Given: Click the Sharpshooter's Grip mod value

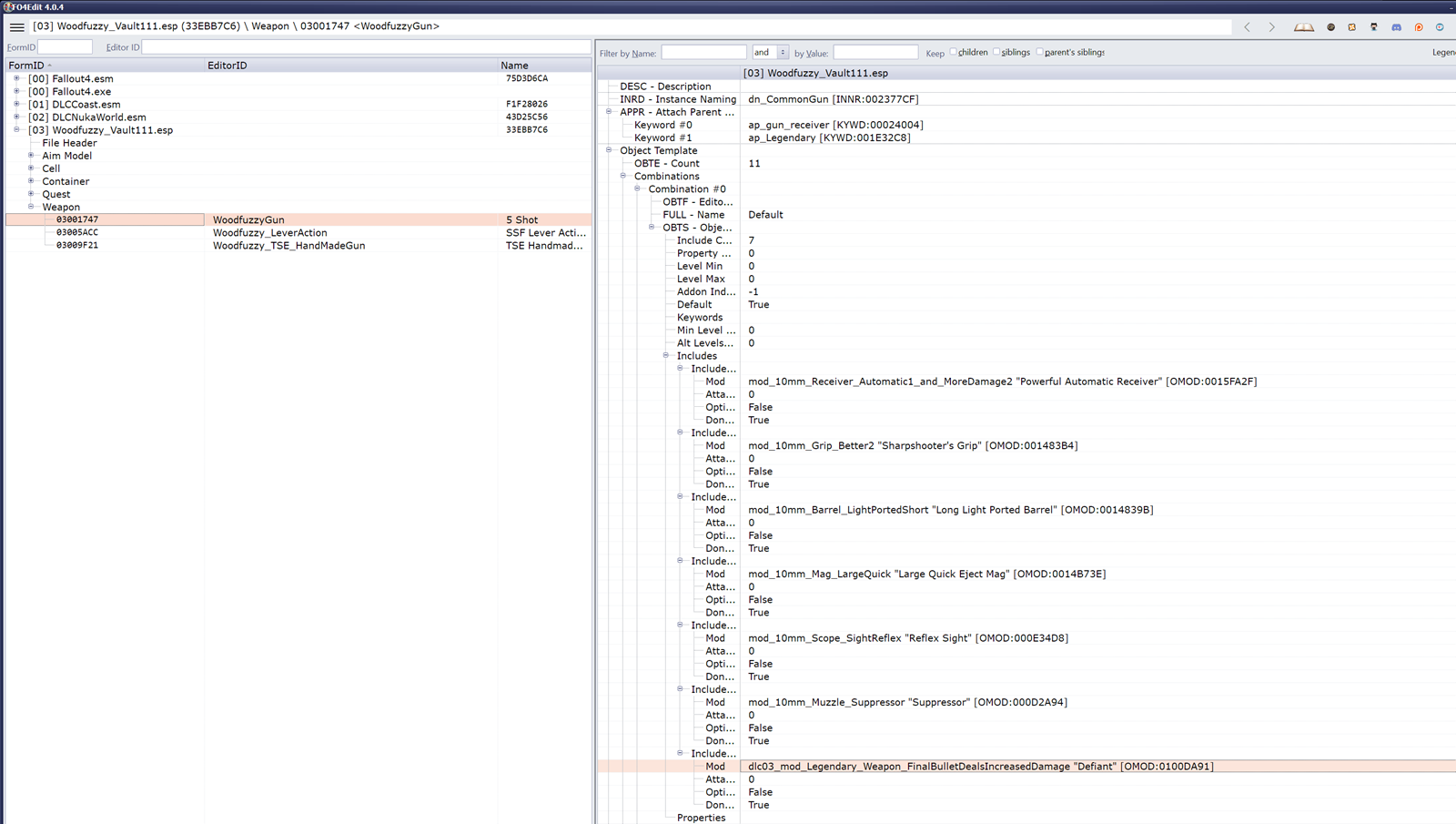Looking at the screenshot, I should [913, 445].
